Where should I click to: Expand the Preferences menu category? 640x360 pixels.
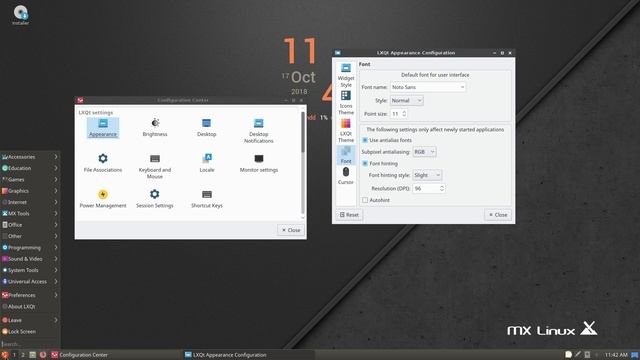pos(30,295)
